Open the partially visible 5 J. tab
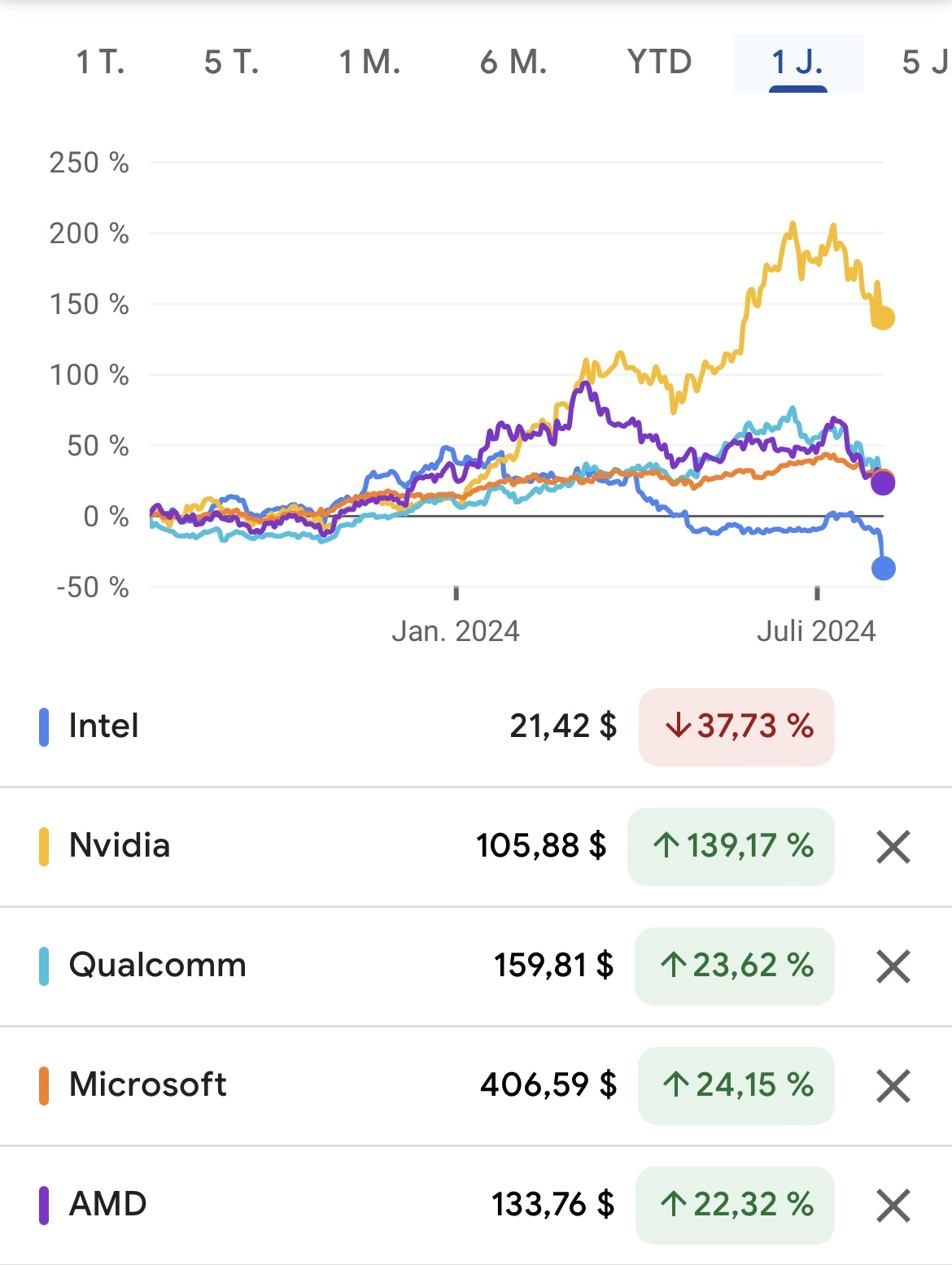952x1265 pixels. point(926,63)
